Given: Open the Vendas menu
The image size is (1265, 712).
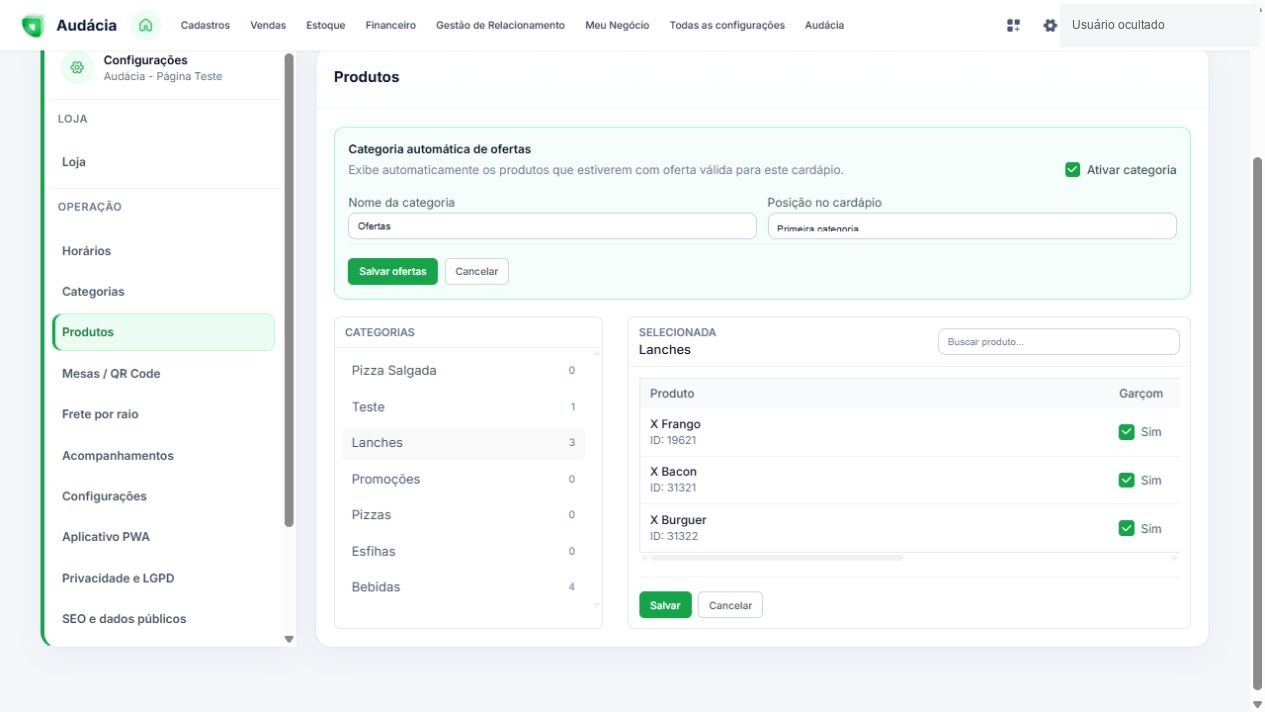Looking at the screenshot, I should 268,25.
